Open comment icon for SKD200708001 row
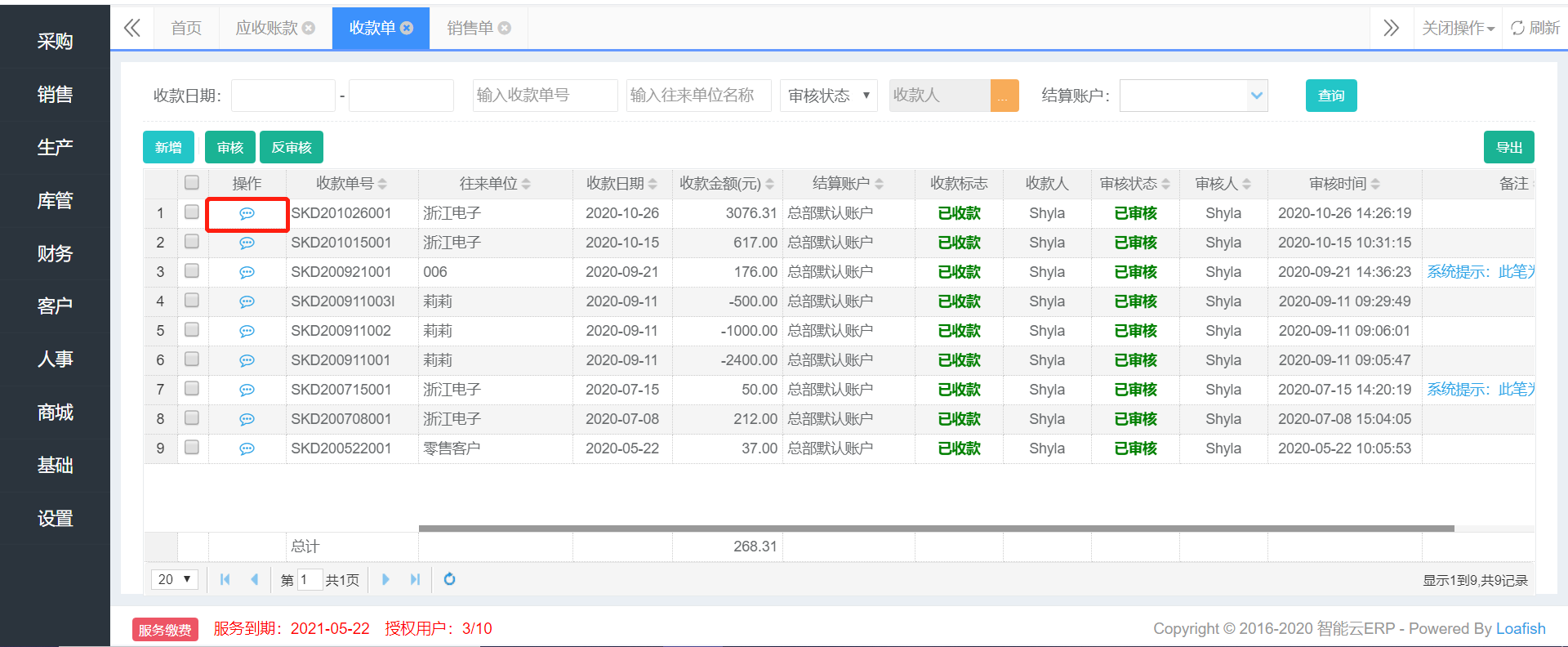Viewport: 1568px width, 647px height. pyautogui.click(x=247, y=419)
